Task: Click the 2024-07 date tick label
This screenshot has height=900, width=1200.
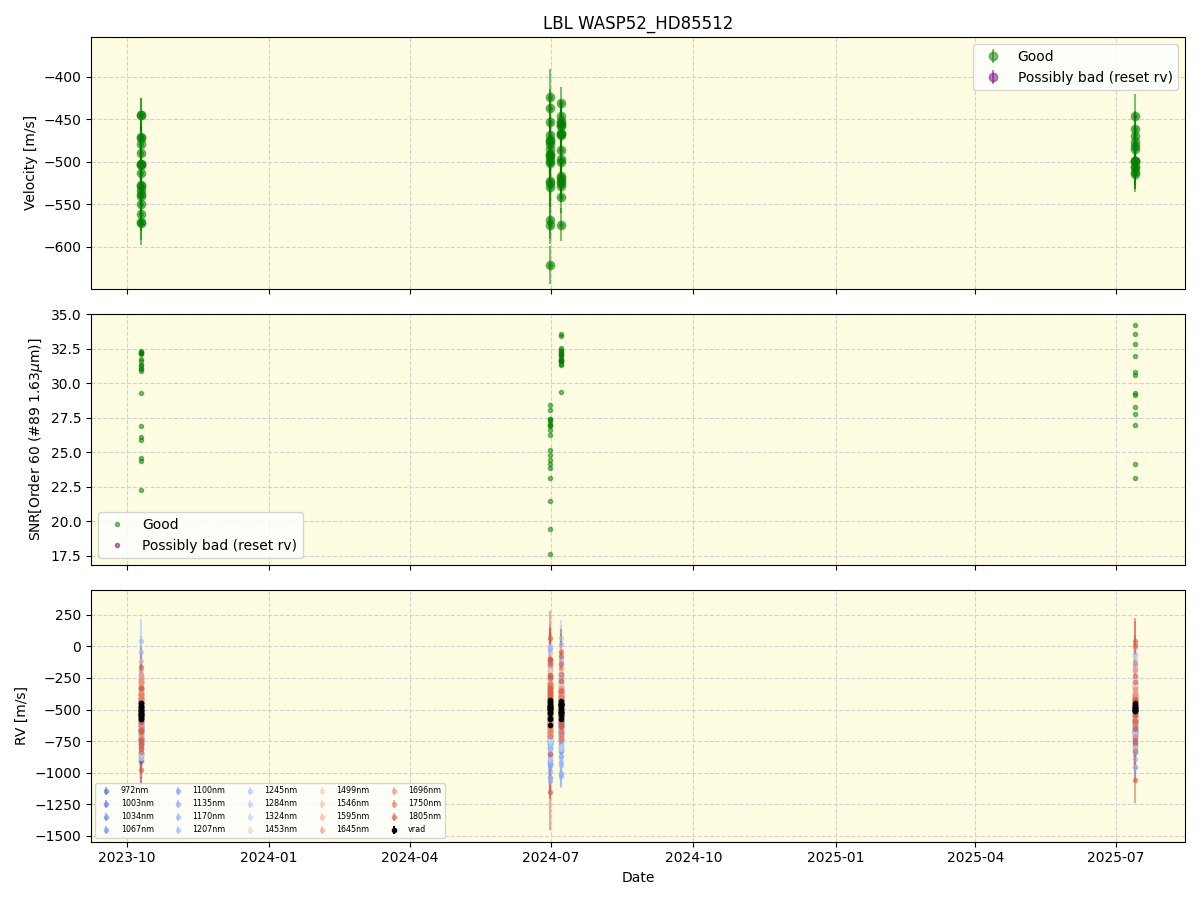Action: pyautogui.click(x=551, y=856)
